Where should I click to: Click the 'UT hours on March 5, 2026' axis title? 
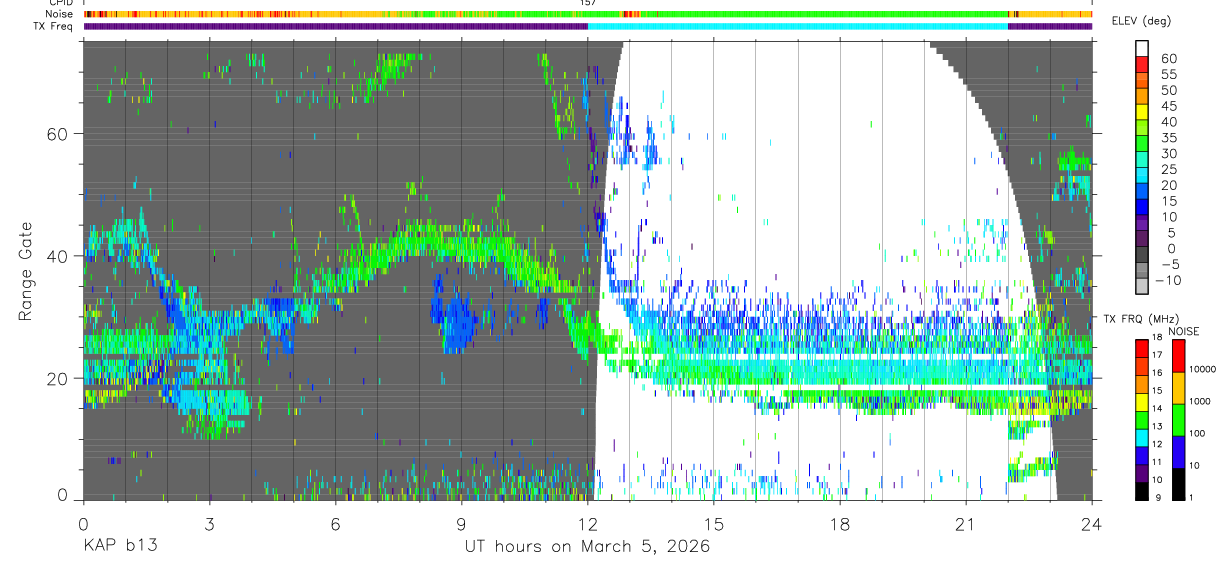point(587,547)
